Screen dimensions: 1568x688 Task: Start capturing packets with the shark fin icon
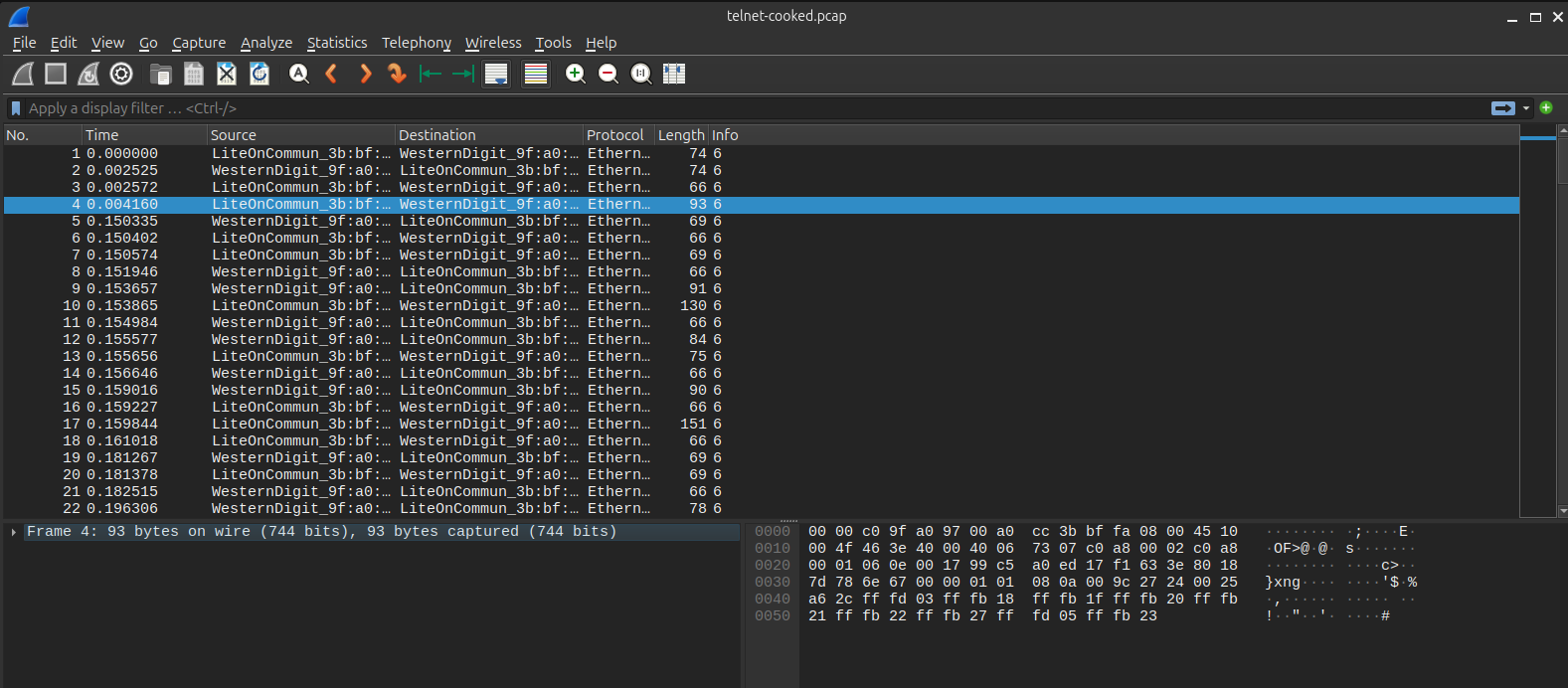coord(23,74)
